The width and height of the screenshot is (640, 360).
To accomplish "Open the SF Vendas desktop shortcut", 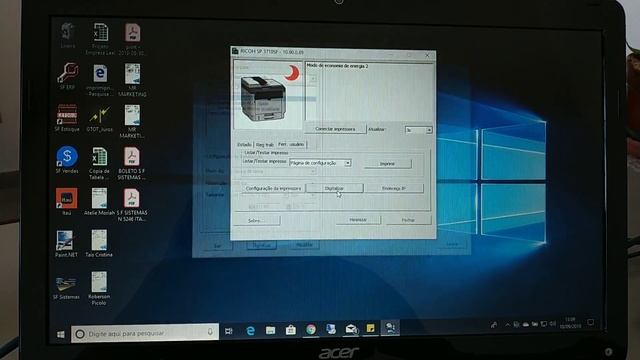I will click(x=67, y=160).
